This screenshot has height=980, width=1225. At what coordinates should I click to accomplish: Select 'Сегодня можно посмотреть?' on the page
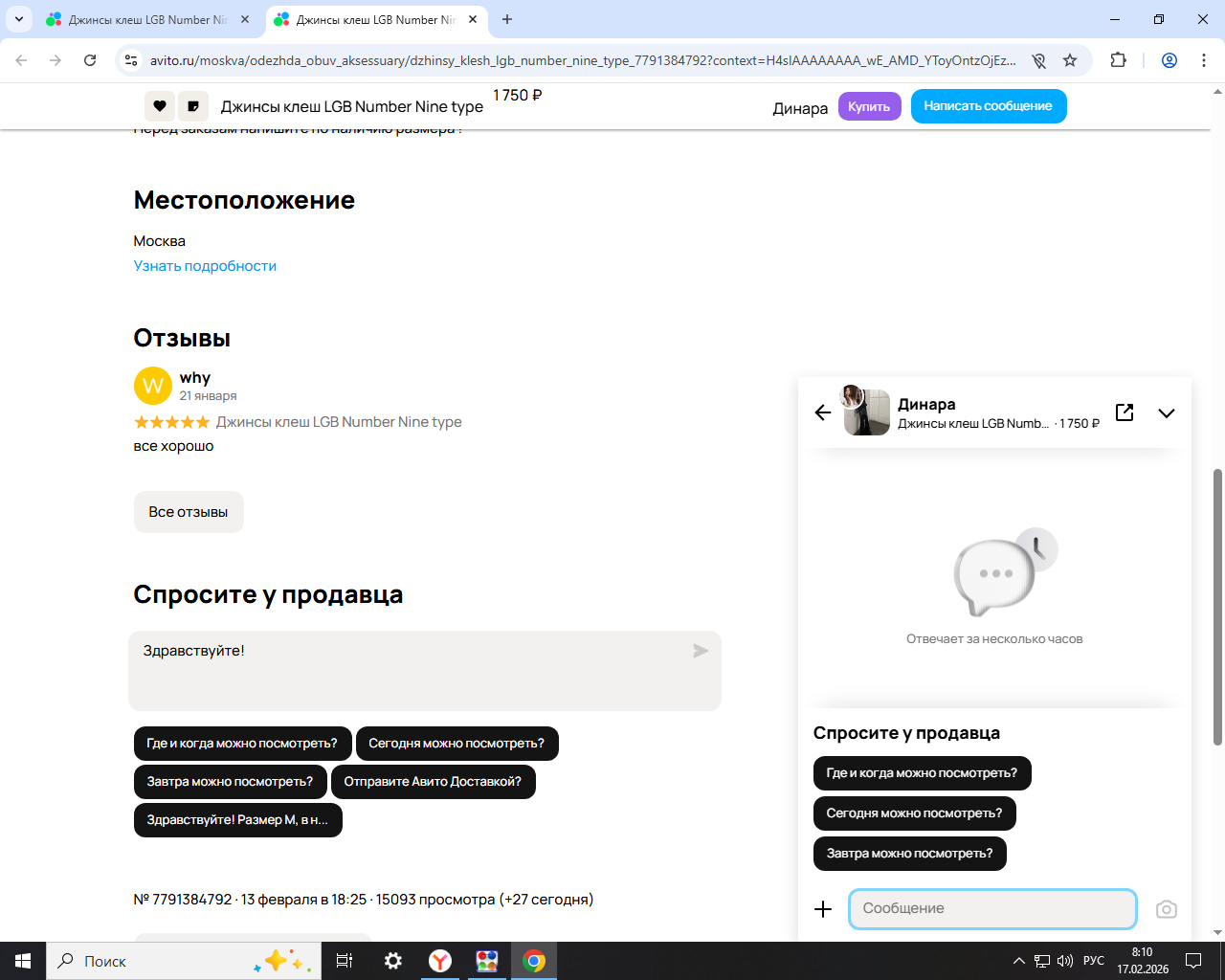click(x=457, y=744)
